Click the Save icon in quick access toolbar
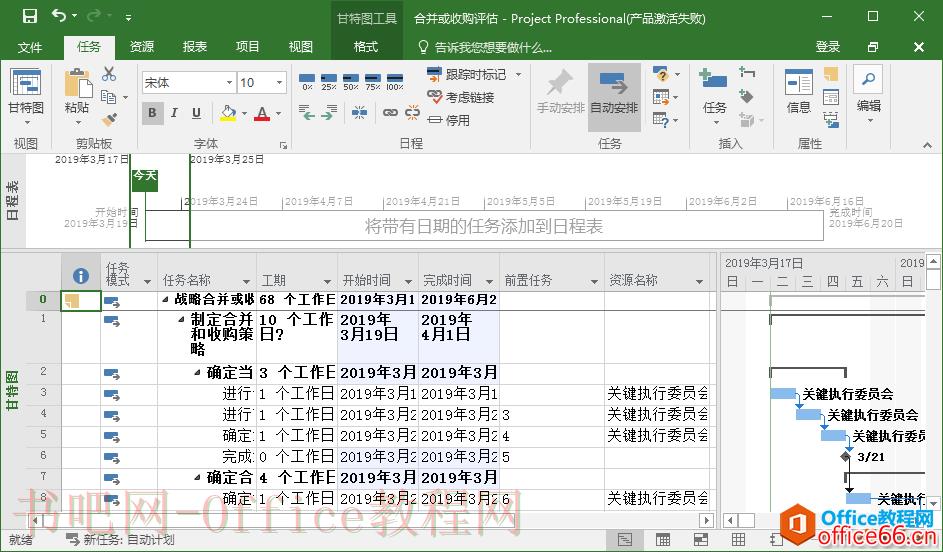This screenshot has height=552, width=943. click(x=29, y=16)
